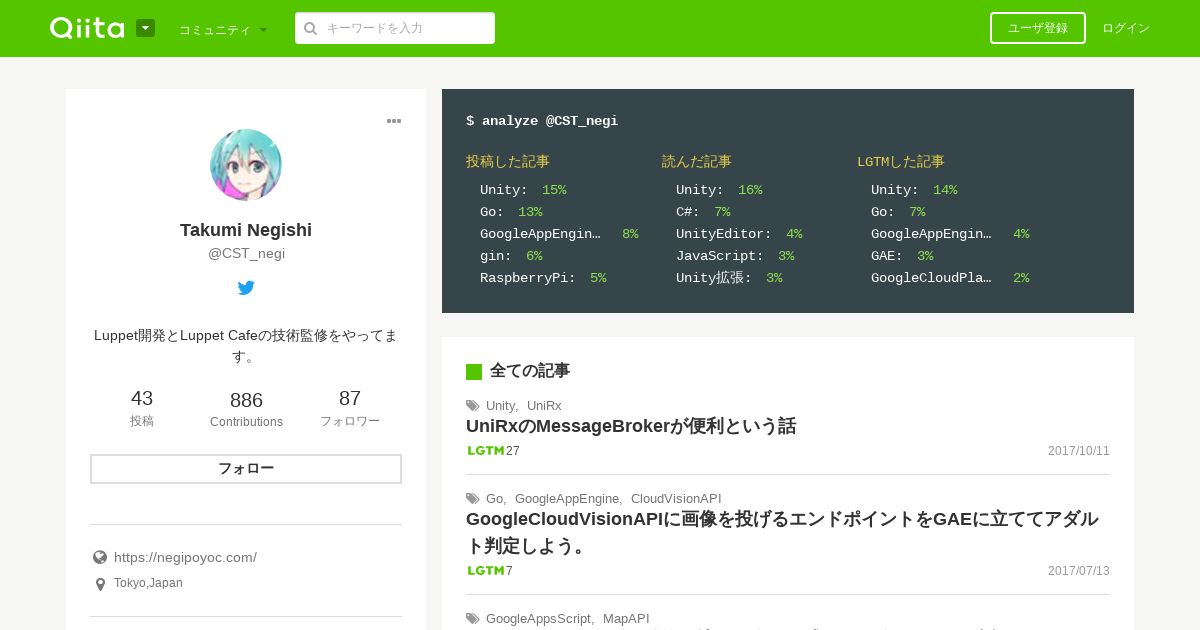Click Unity拡張: 3% entry

tap(729, 278)
